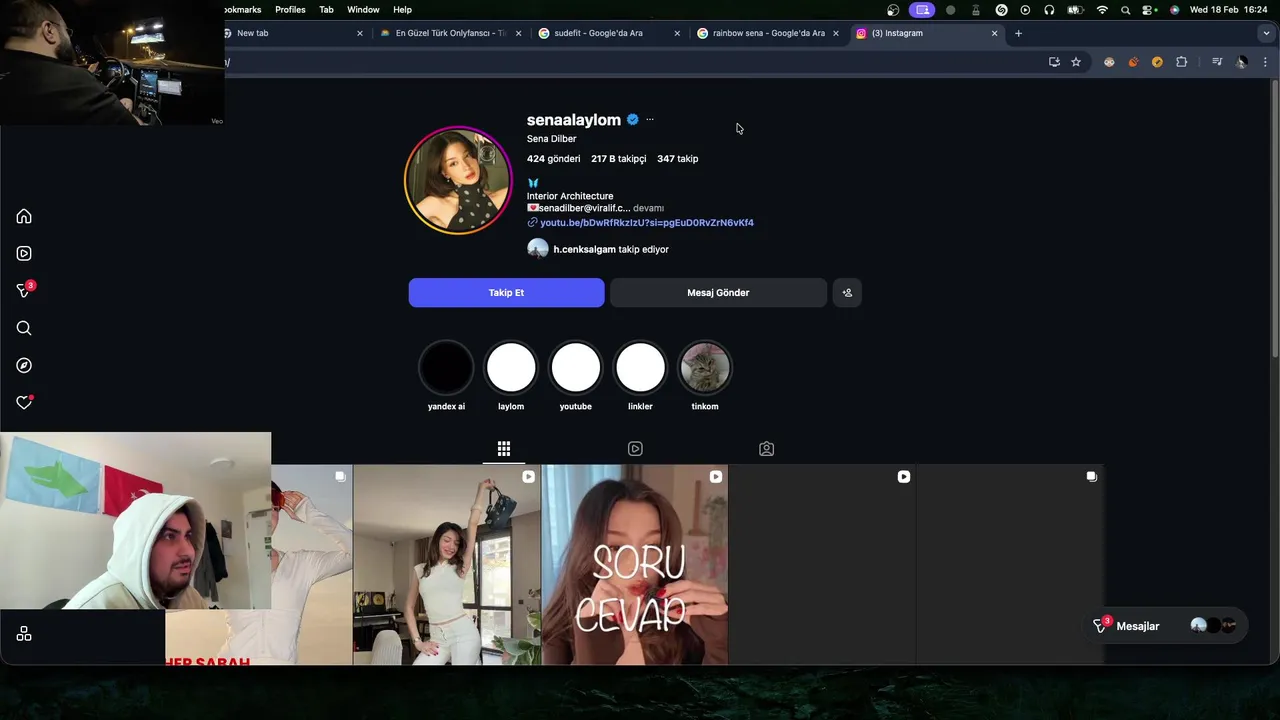Click the similar accounts suggestion button
Viewport: 1280px width, 720px height.
pos(847,293)
